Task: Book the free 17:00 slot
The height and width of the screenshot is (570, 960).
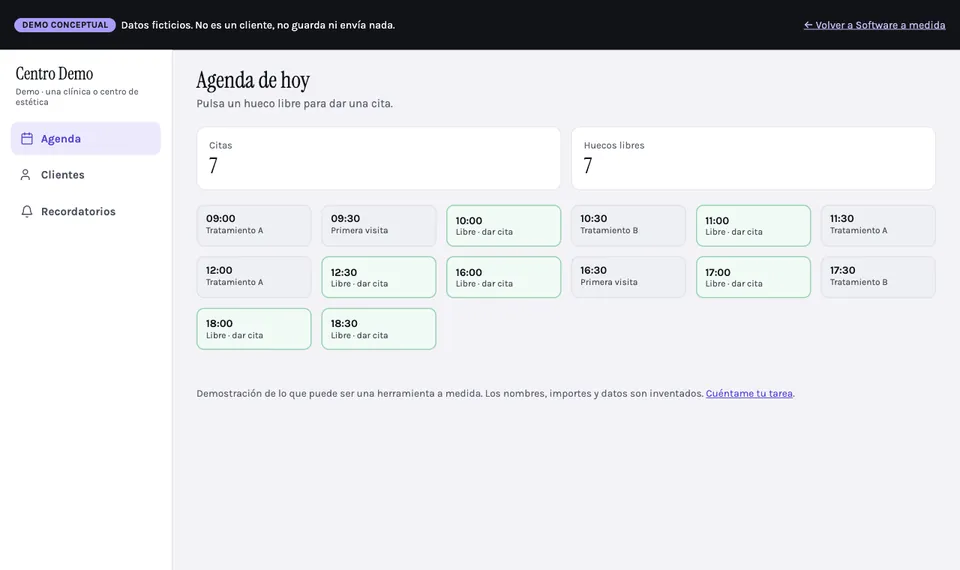Action: (x=753, y=277)
